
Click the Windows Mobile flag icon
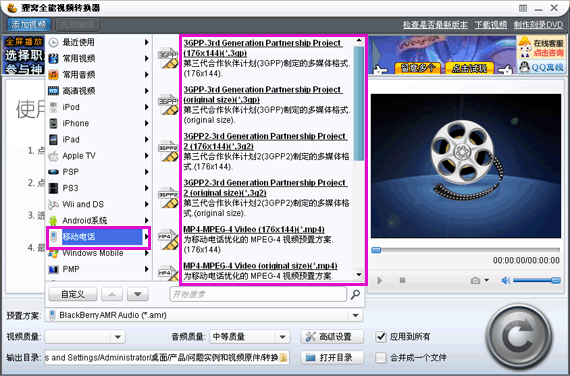(x=53, y=253)
